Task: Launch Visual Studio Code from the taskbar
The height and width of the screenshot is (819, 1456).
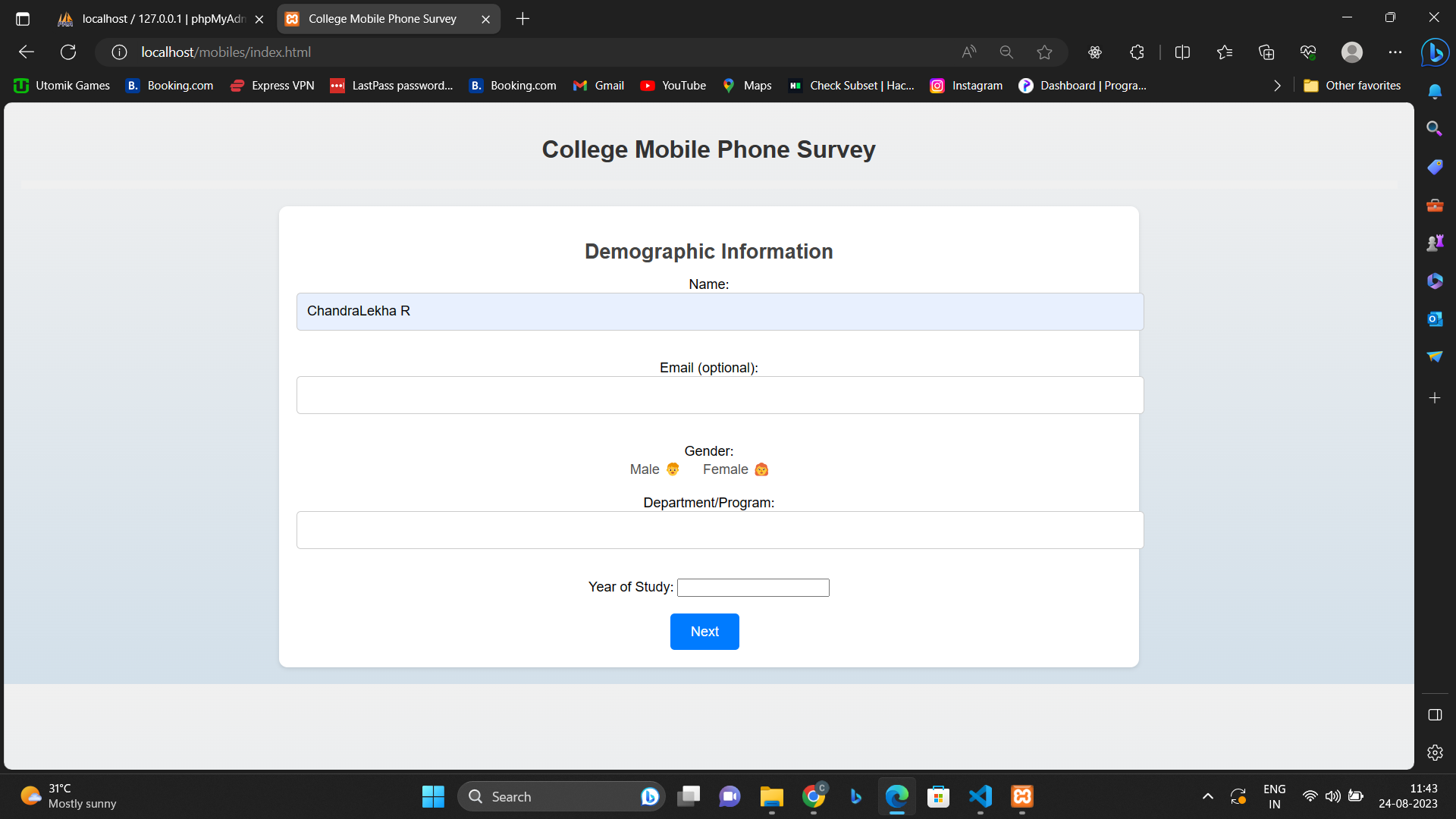Action: (980, 796)
